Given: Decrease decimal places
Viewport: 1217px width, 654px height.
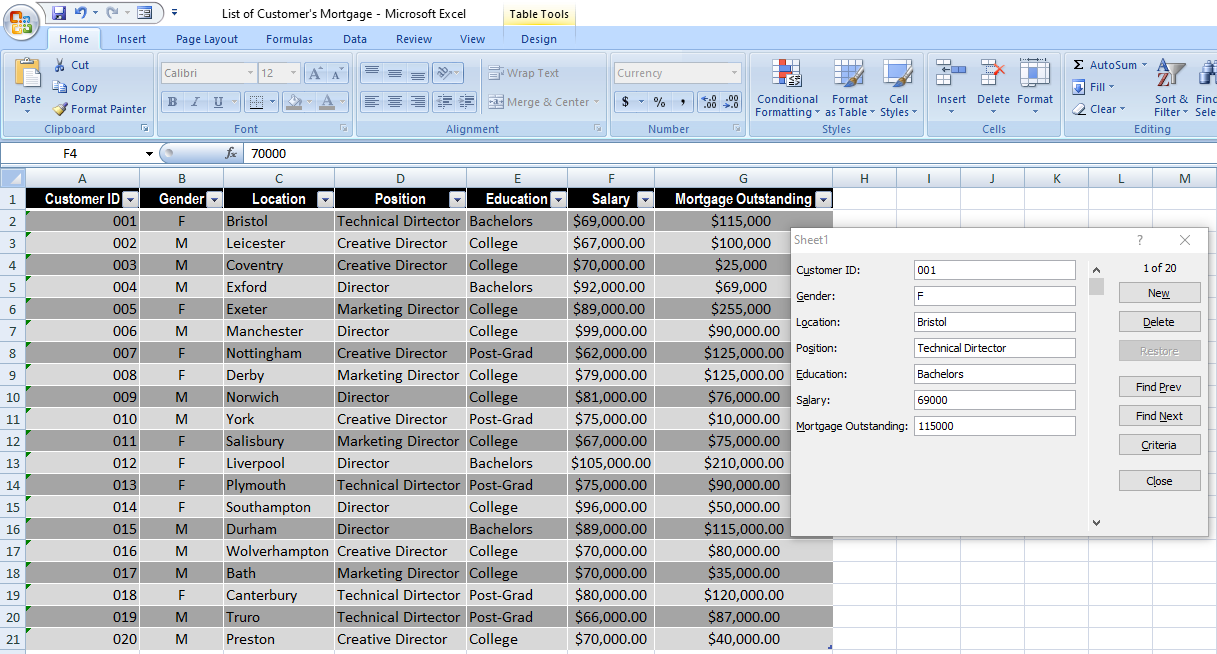Looking at the screenshot, I should click(731, 102).
